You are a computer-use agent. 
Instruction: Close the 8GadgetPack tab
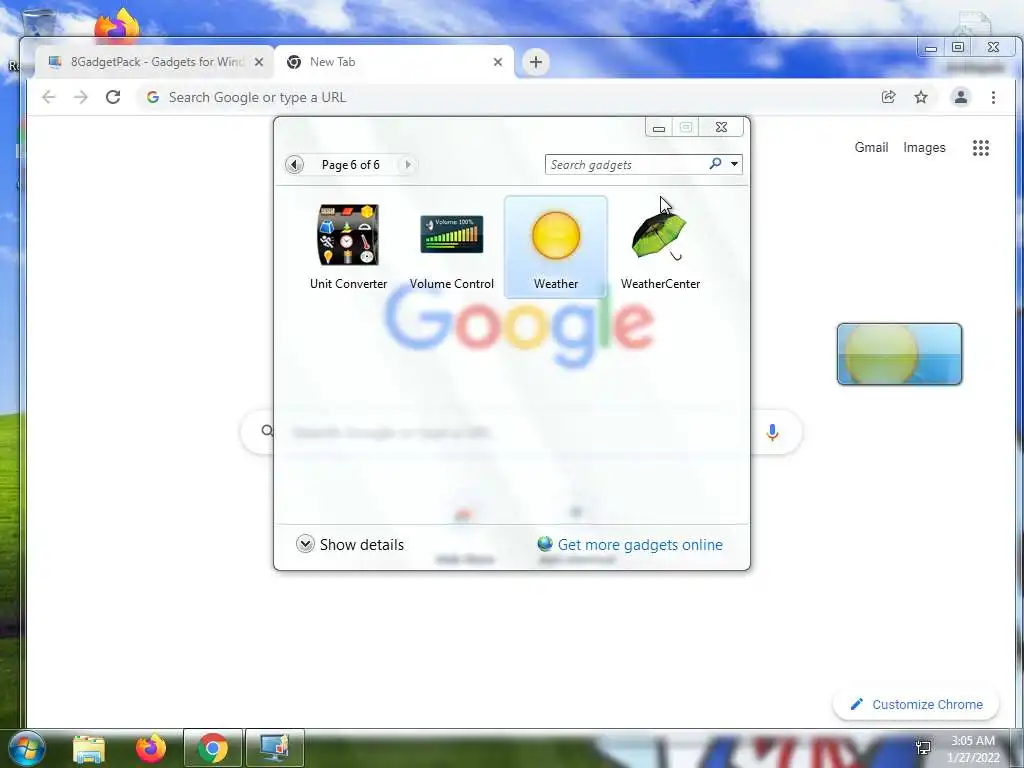[259, 62]
